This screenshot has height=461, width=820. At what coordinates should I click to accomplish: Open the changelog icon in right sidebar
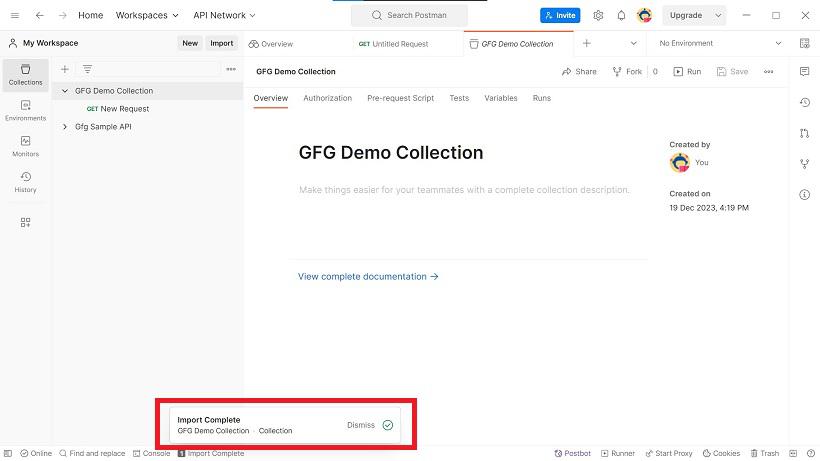(x=804, y=102)
